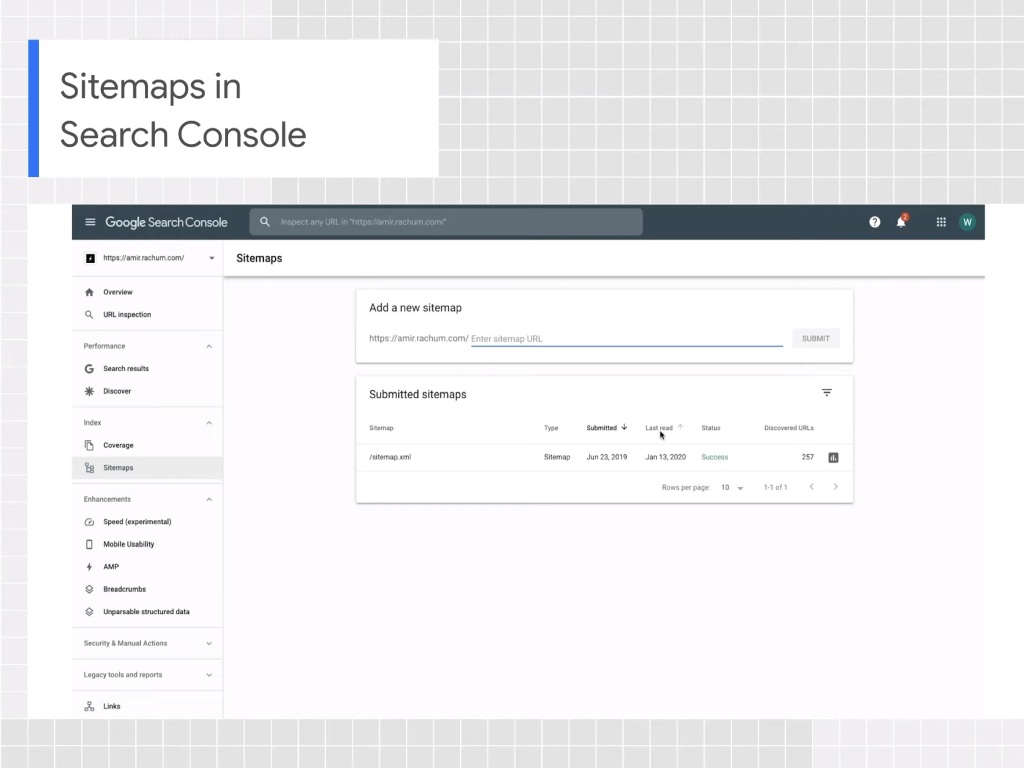Select Sitemaps in the sidebar

pyautogui.click(x=148, y=468)
